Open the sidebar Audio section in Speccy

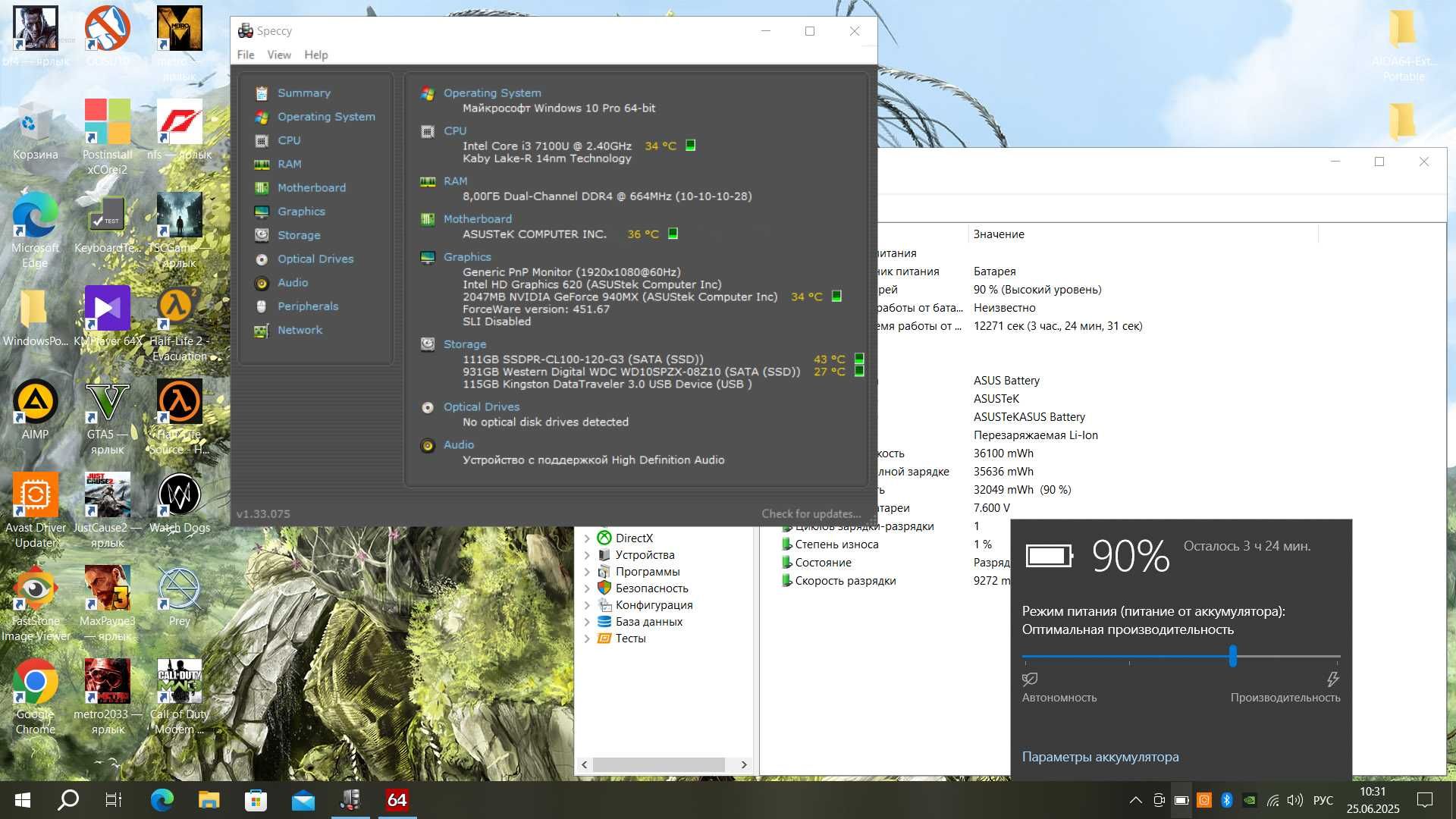[293, 282]
